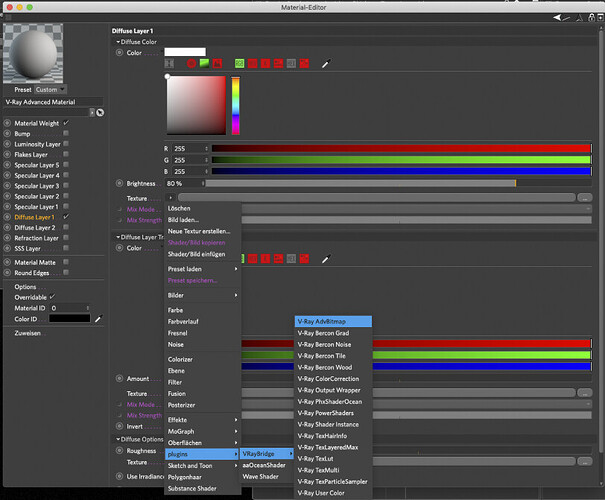Switch to HSV sliders icon in Diffuse Color
605x500 pixels.
(252, 63)
